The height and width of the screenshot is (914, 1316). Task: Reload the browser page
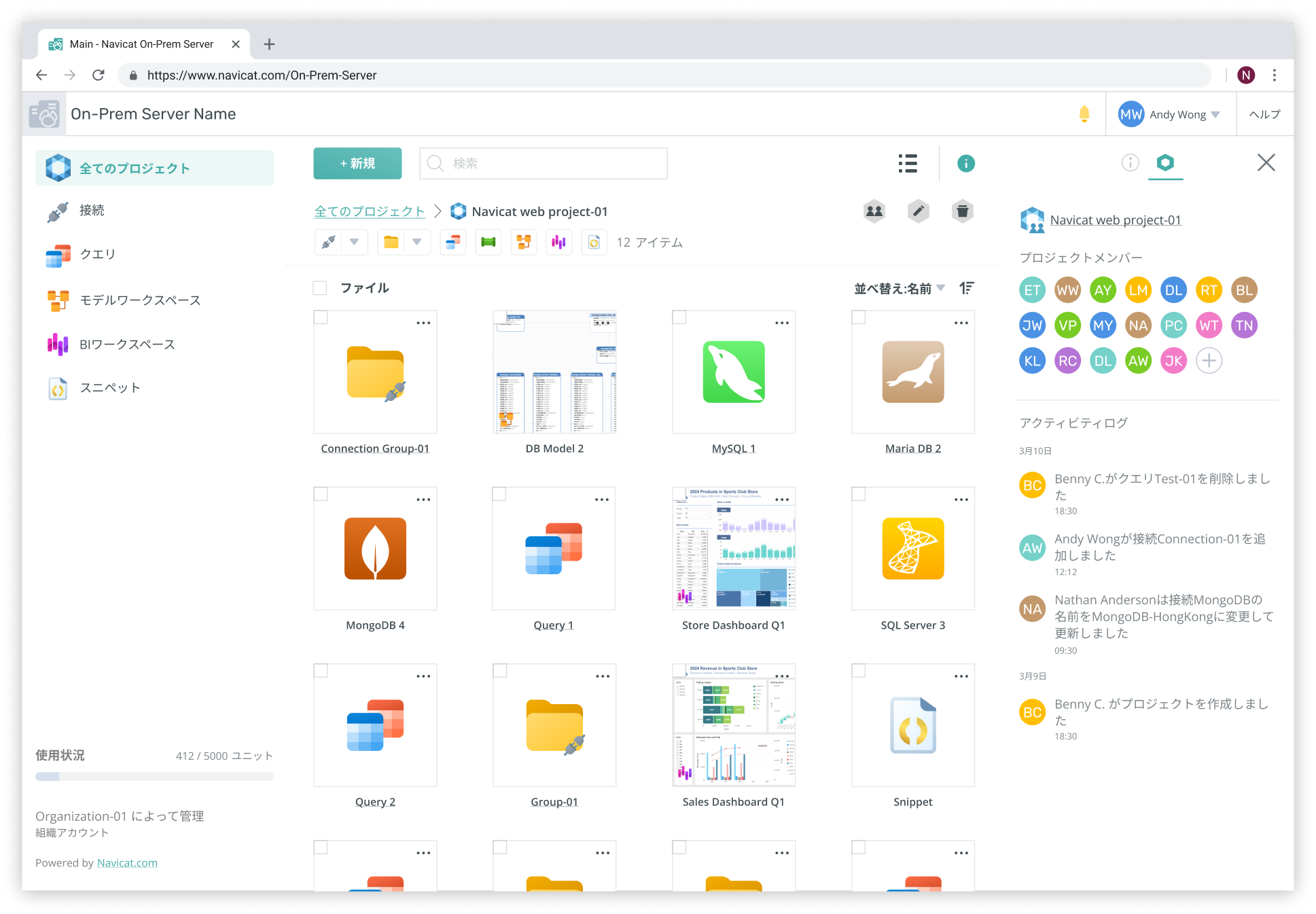coord(99,75)
